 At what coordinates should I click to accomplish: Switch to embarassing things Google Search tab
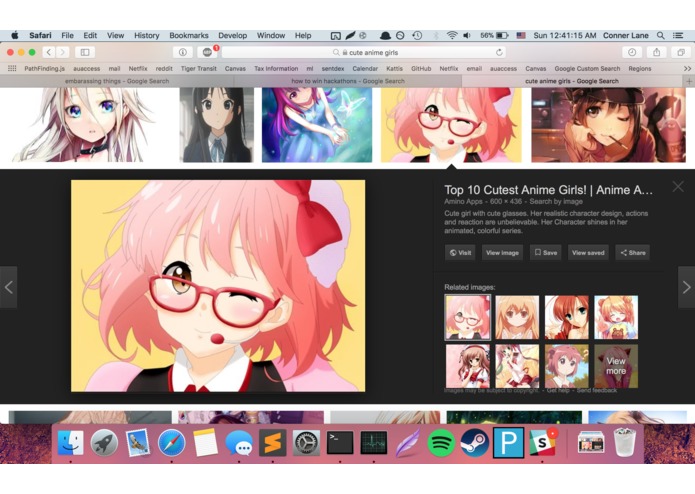(117, 81)
